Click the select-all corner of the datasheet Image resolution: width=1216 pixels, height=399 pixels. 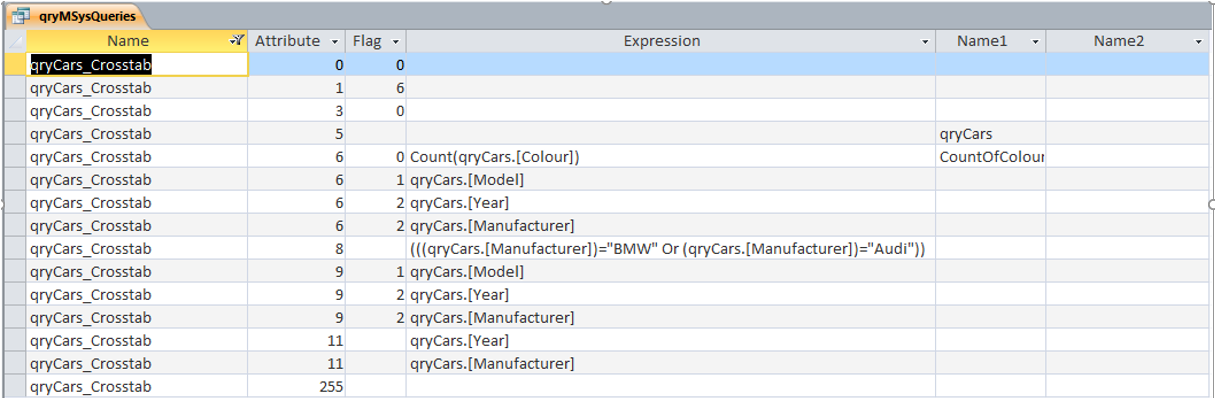click(x=14, y=41)
